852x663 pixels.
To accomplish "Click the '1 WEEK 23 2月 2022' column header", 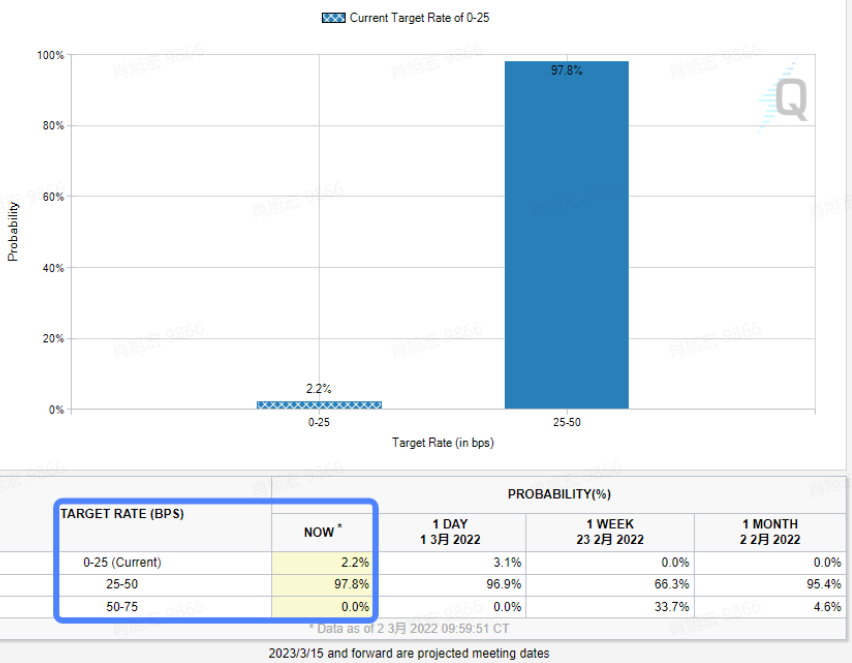I will [x=610, y=531].
